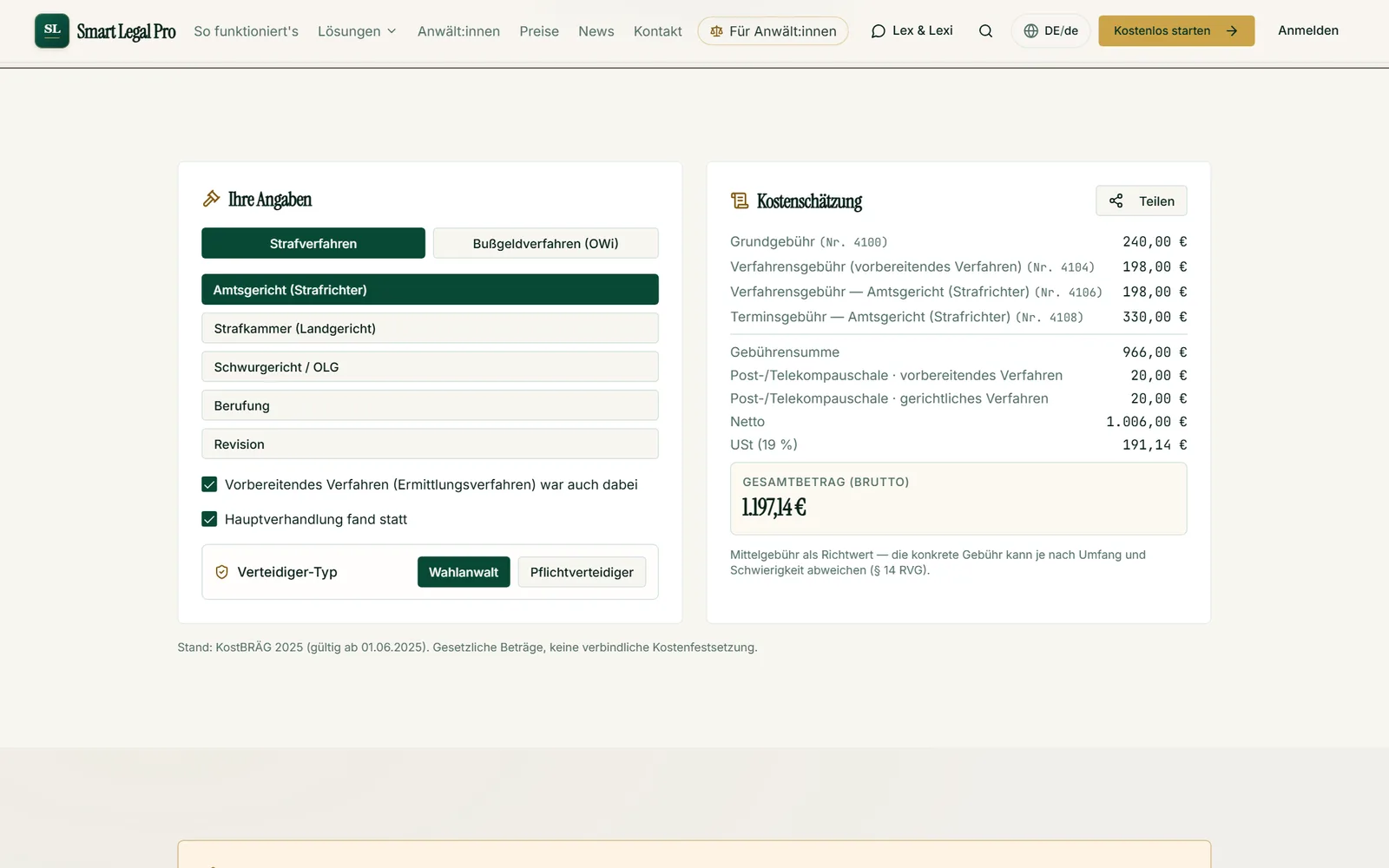Screen dimensions: 1389x868
Task: Click Smart Legal Pro brand name
Action: [126, 31]
